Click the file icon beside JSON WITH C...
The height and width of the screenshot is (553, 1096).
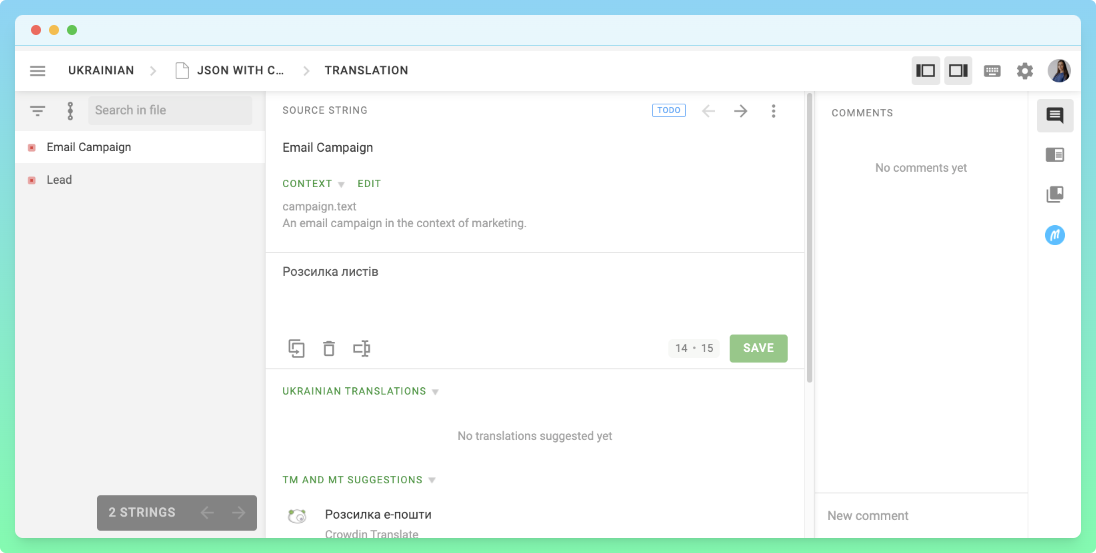182,71
